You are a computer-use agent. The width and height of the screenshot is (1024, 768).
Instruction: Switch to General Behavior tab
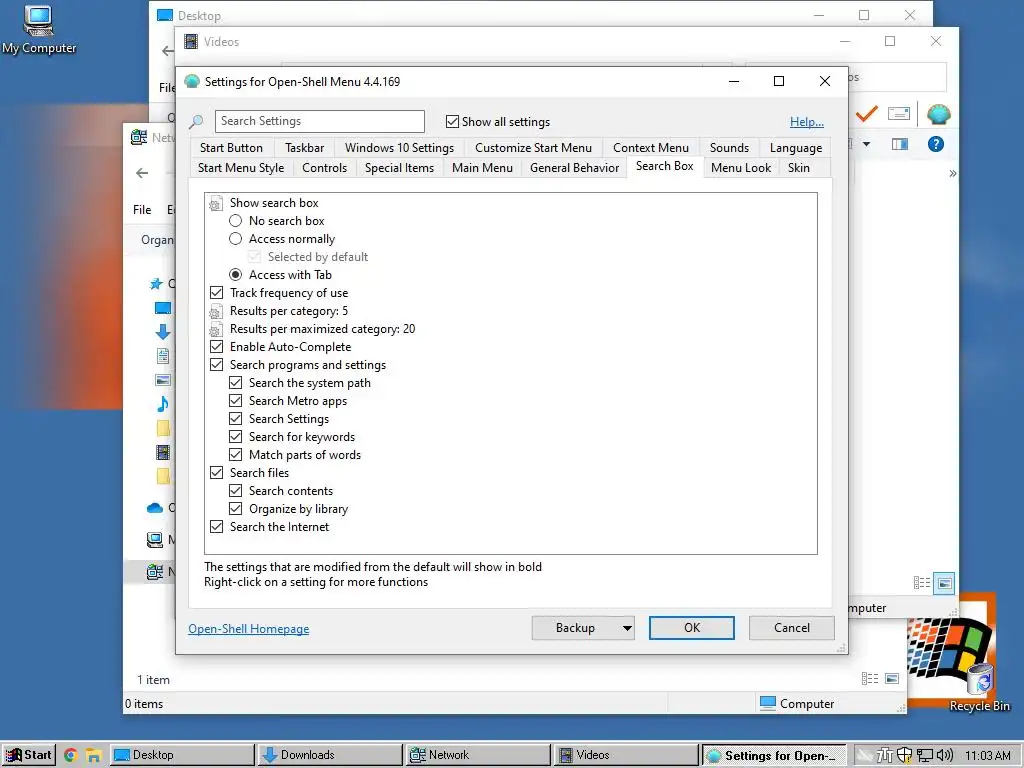coord(574,168)
